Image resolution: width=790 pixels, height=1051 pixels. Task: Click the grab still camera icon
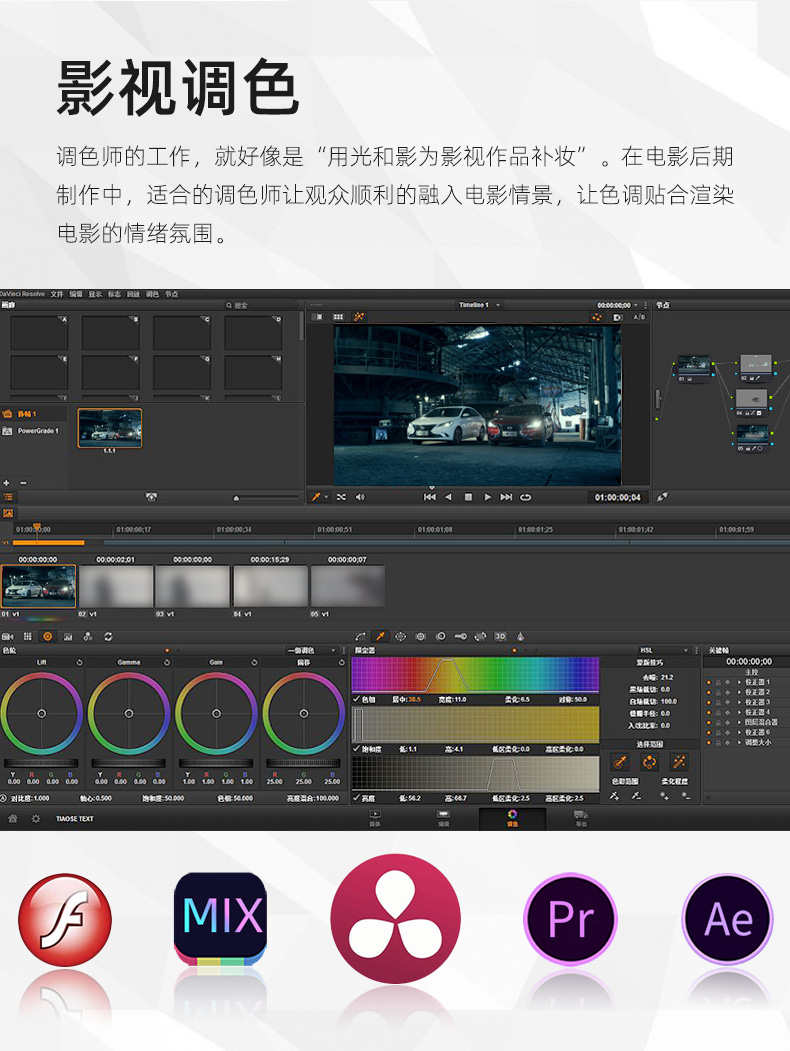(x=151, y=497)
